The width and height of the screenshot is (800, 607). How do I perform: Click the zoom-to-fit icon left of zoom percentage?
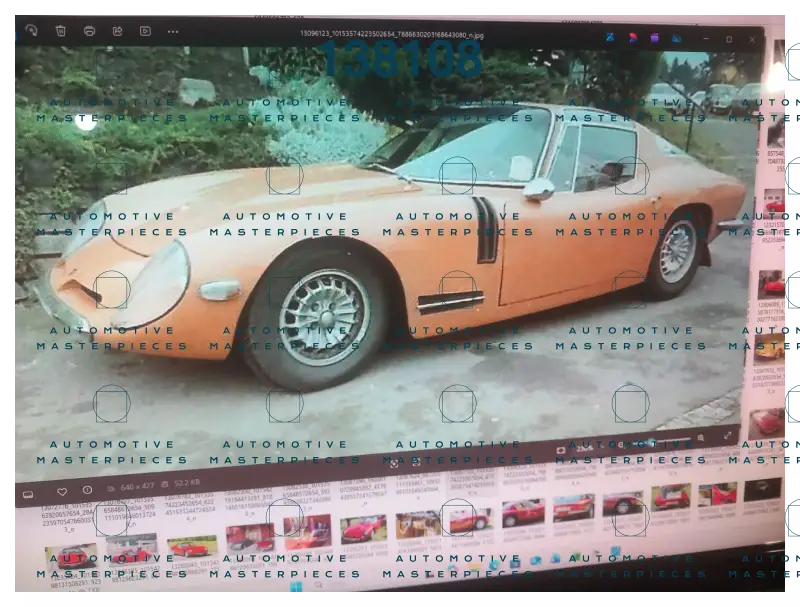(561, 450)
